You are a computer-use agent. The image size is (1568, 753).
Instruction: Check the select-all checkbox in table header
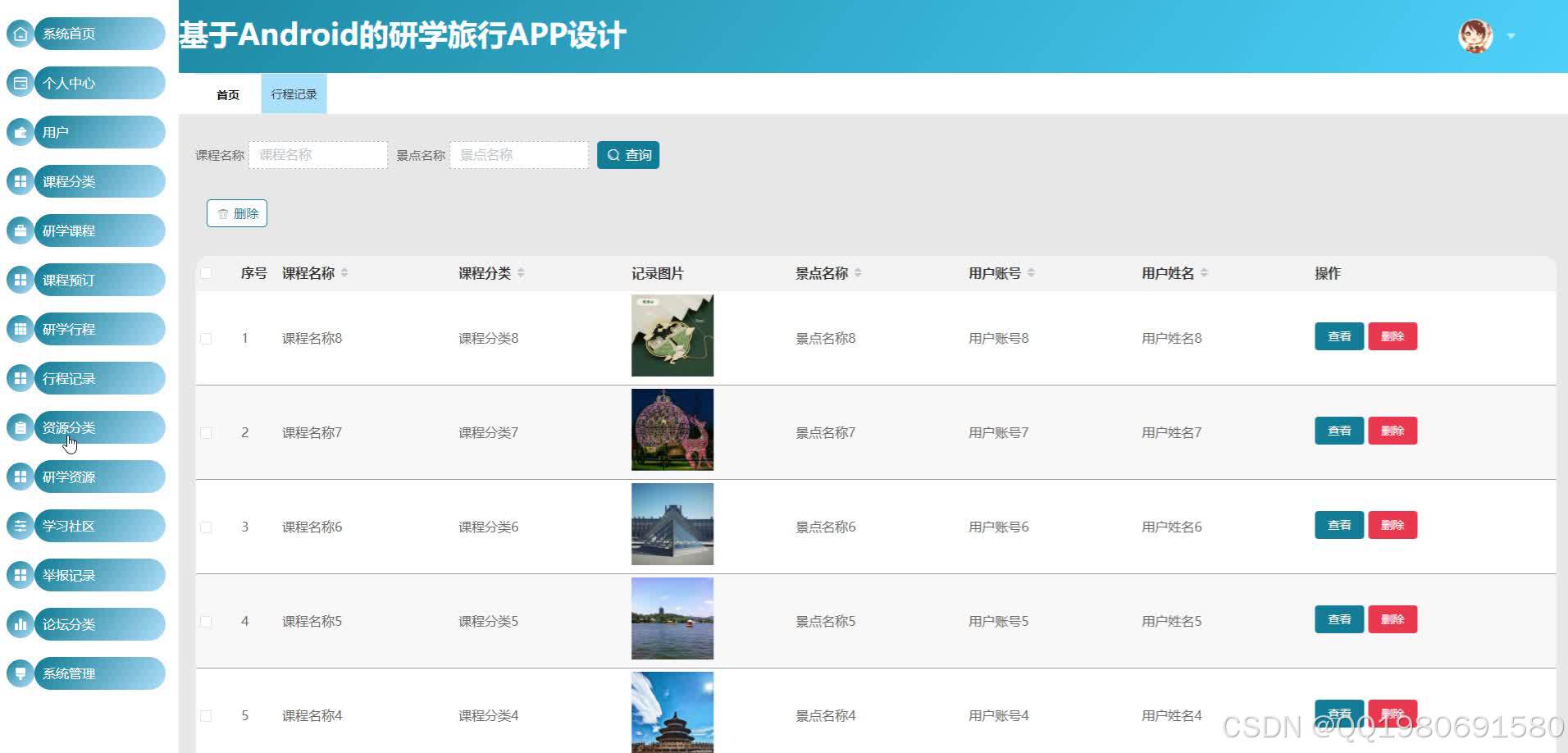click(206, 273)
